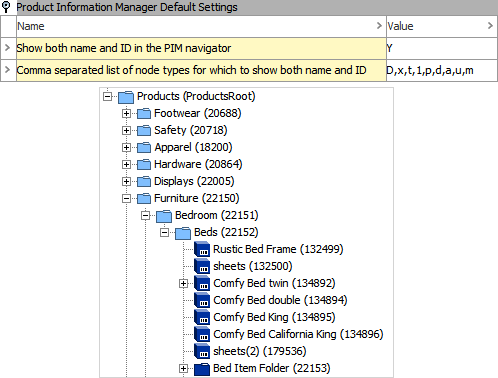Select the Footwear folder icon

pyautogui.click(x=144, y=113)
